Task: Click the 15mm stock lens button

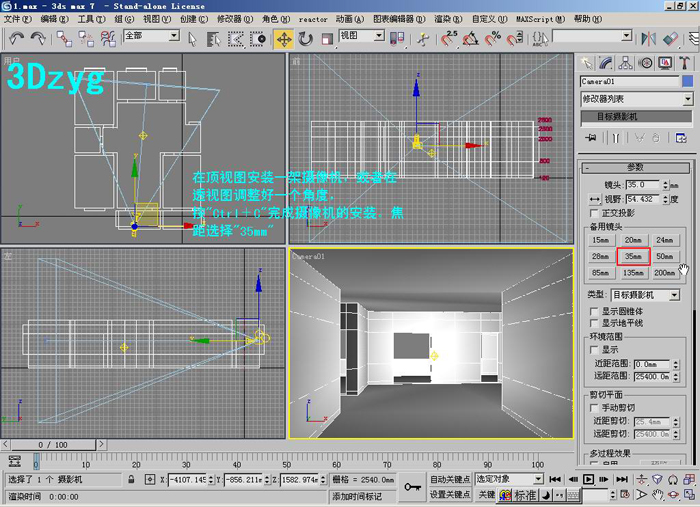Action: (600, 240)
